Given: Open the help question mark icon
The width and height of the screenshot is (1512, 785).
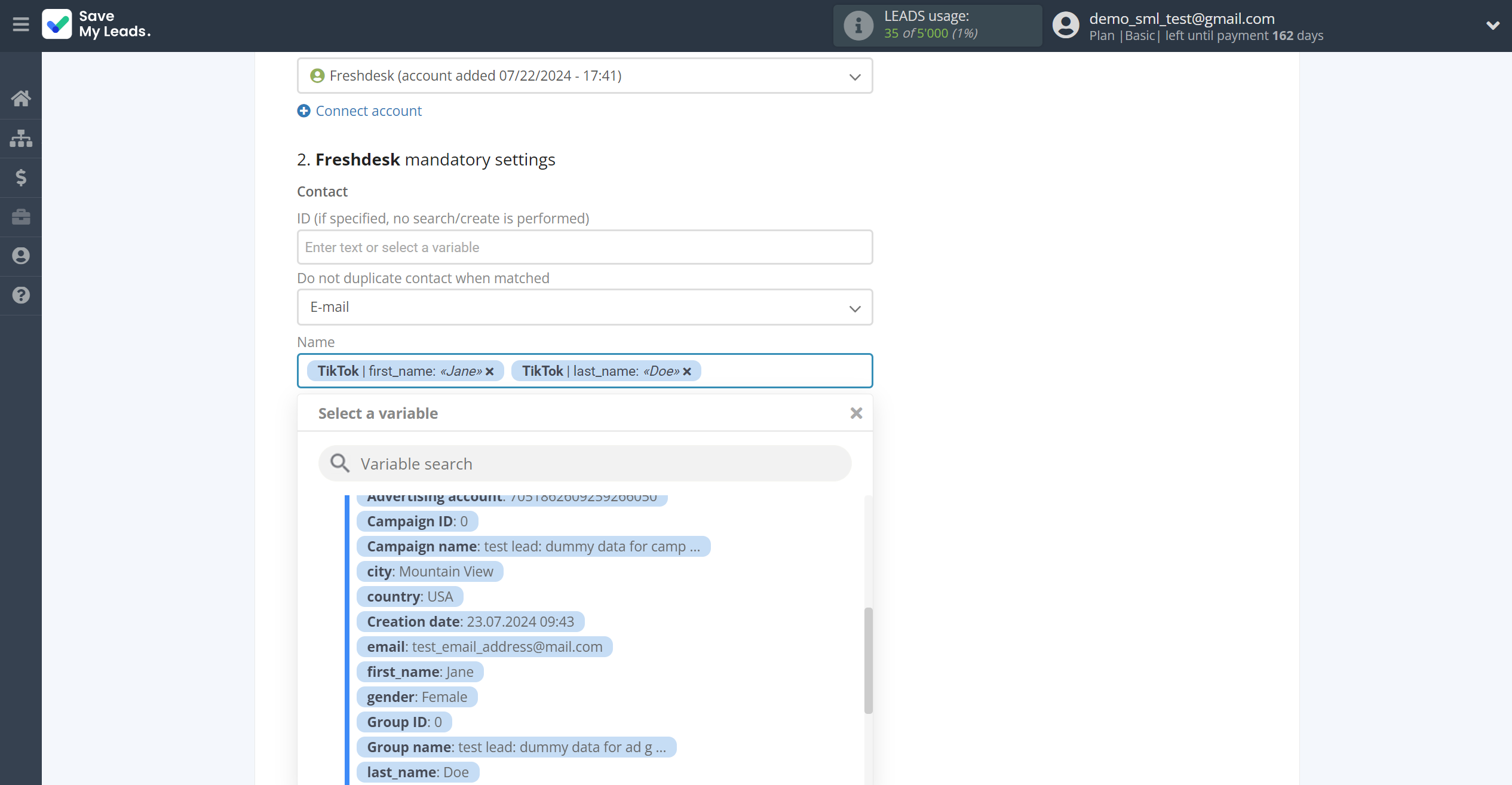Looking at the screenshot, I should pos(21,295).
